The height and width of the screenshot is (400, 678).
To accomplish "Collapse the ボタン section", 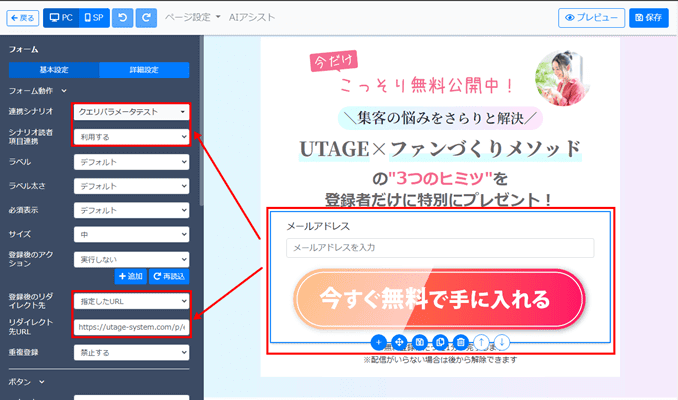I will click(x=26, y=382).
